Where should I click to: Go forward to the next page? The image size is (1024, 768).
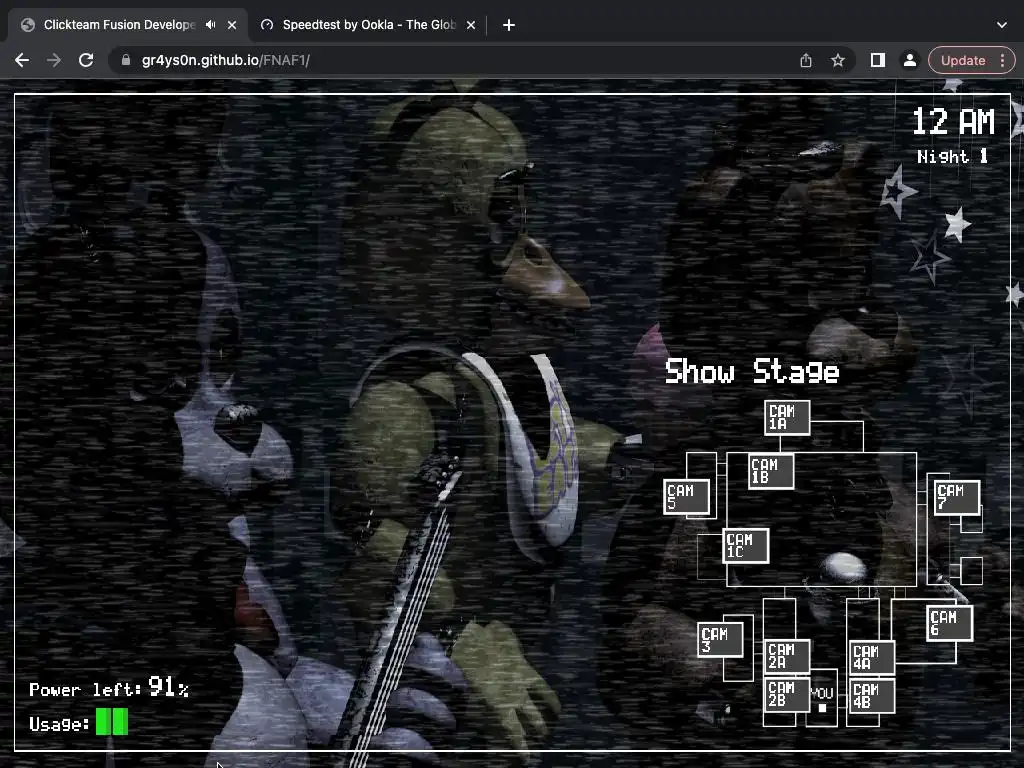(54, 60)
